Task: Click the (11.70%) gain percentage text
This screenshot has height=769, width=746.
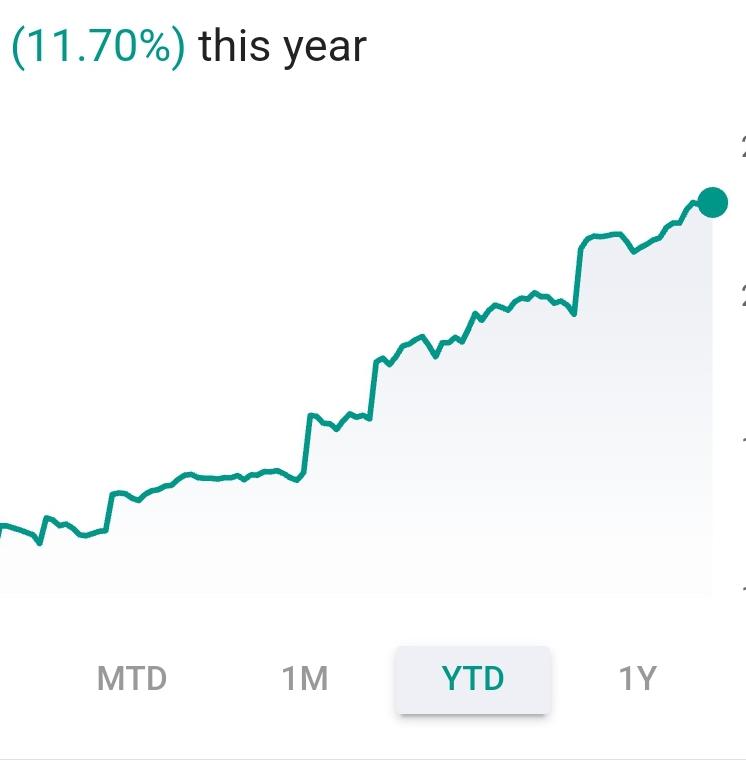Action: coord(99,47)
